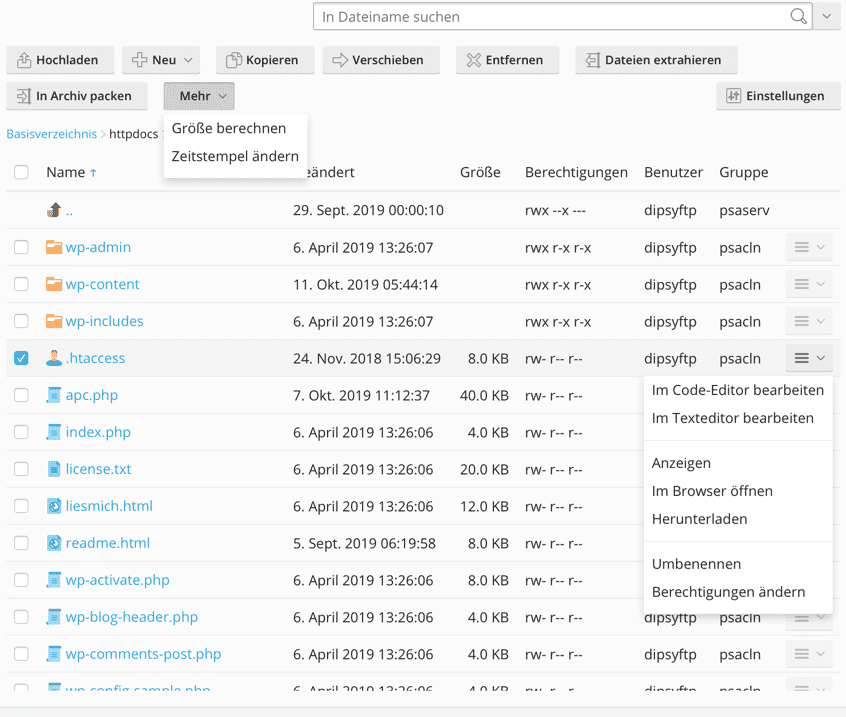
Task: Toggle the select-all checkbox in header
Action: pos(21,172)
